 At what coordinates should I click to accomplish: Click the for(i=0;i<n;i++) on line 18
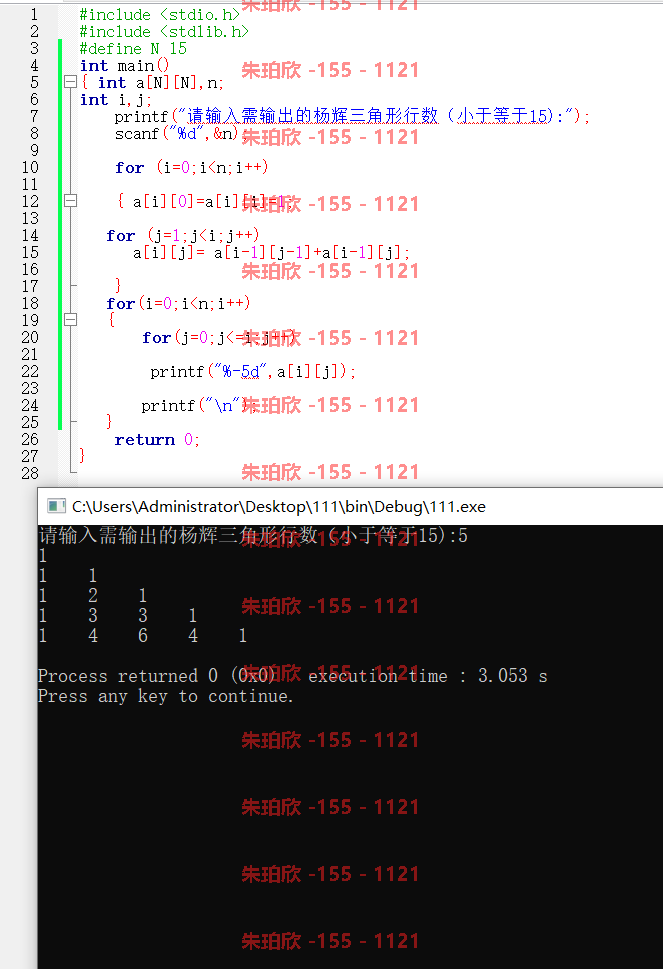point(178,303)
